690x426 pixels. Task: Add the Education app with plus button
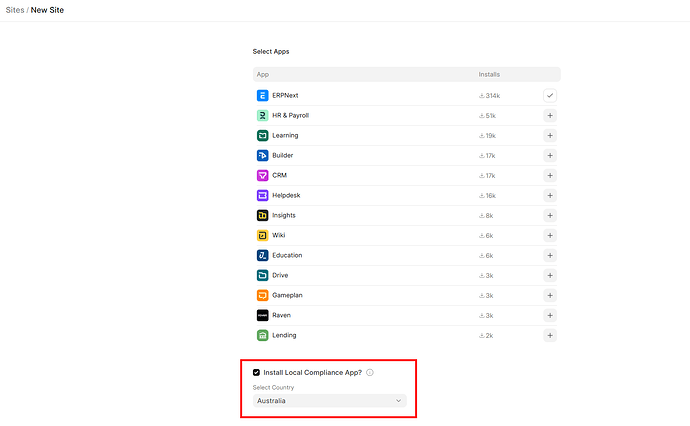coord(550,255)
